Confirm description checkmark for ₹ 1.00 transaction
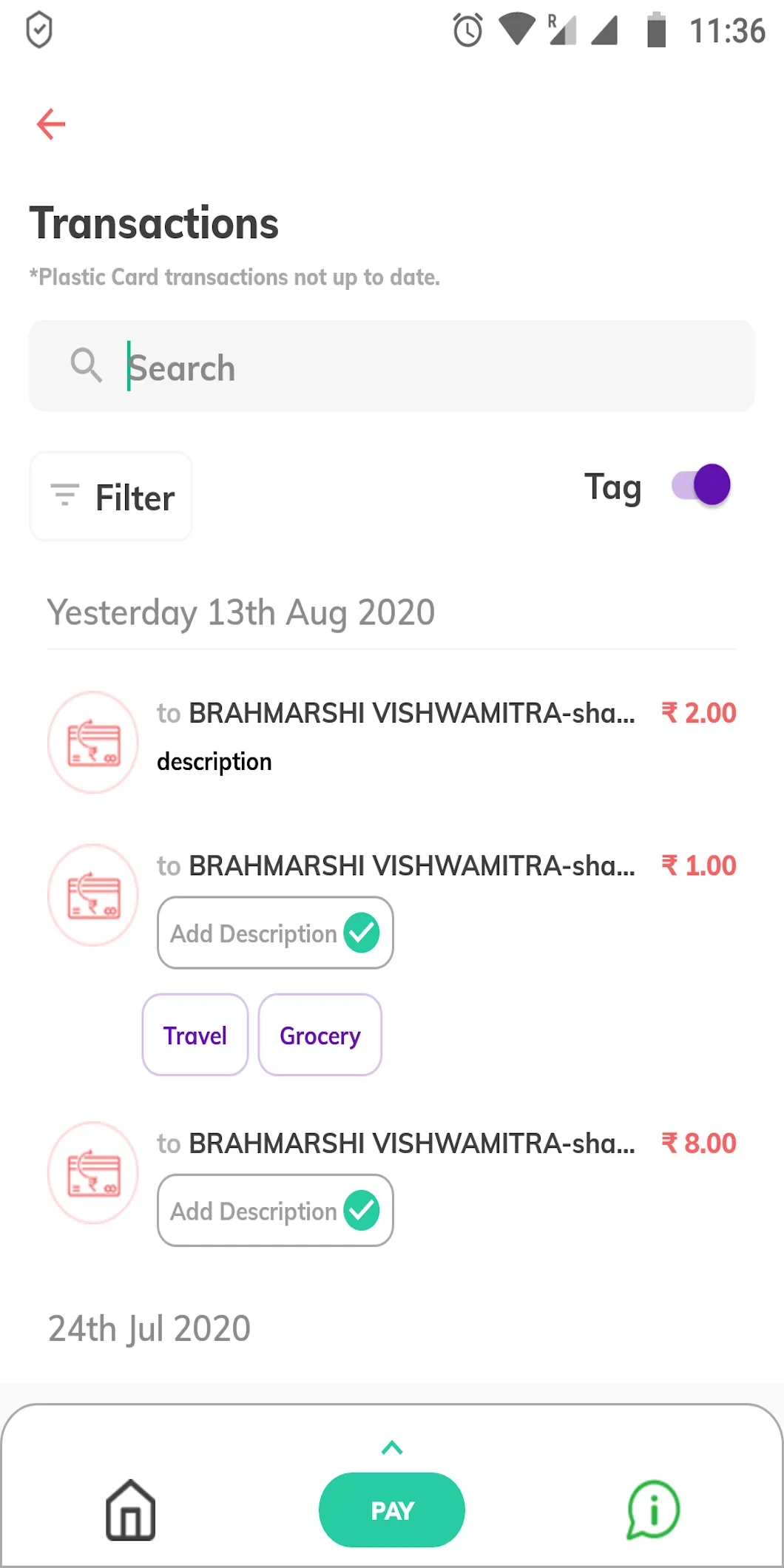The image size is (784, 1568). 362,933
